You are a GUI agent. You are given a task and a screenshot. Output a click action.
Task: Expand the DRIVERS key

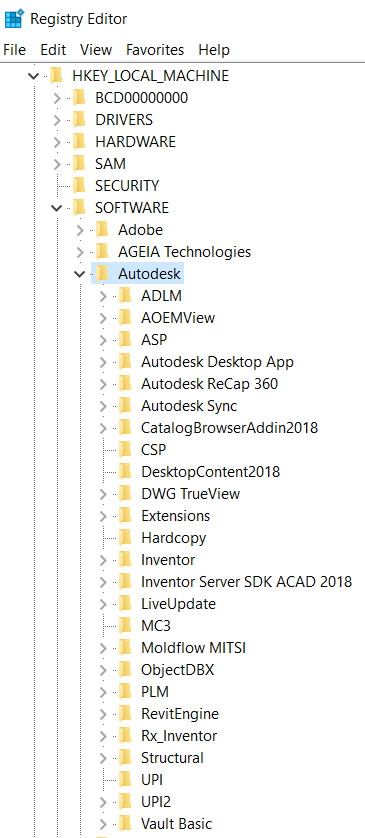pyautogui.click(x=57, y=120)
